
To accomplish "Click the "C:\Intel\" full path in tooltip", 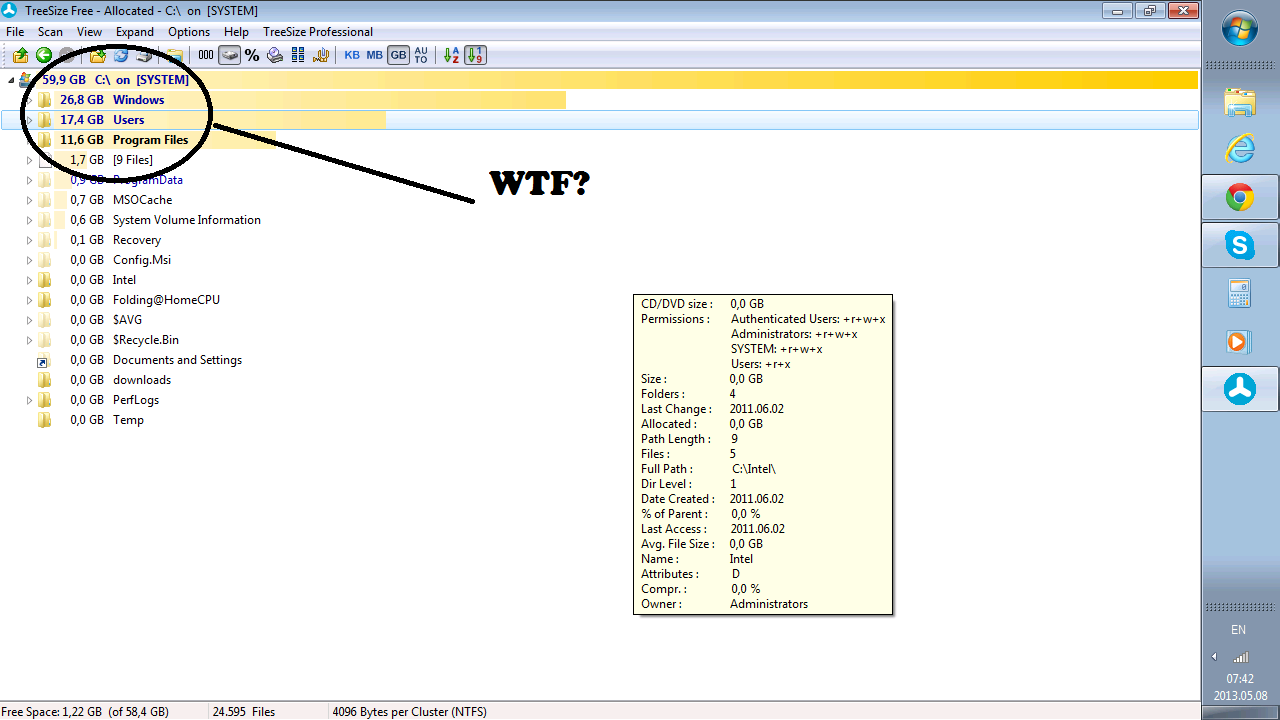I will pyautogui.click(x=754, y=469).
